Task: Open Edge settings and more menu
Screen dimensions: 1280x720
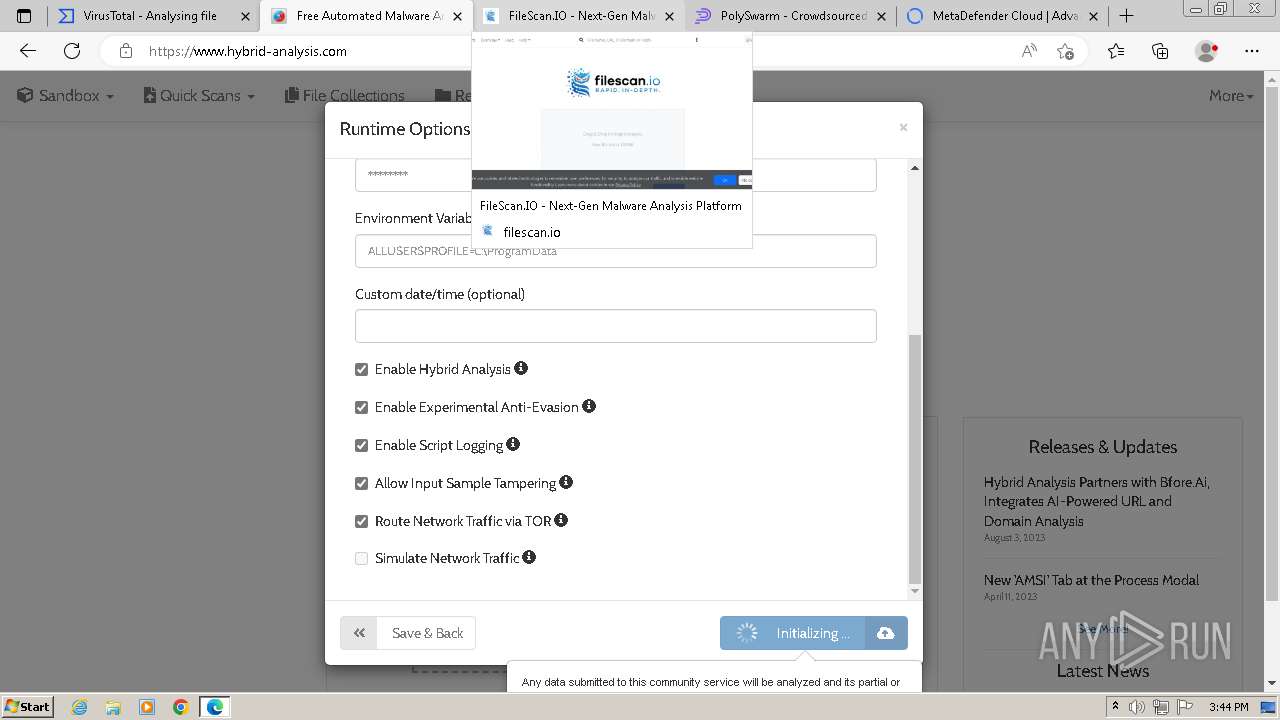Action: tap(1252, 51)
